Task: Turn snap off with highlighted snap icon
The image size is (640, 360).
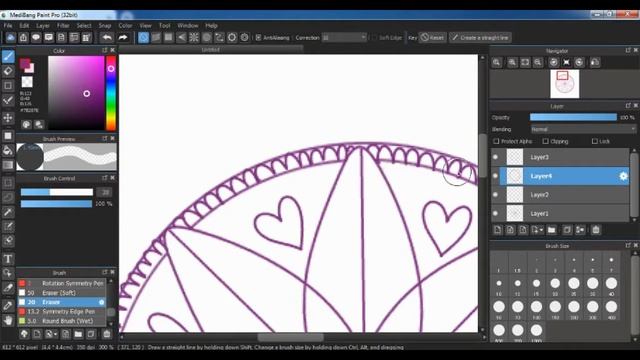Action: (x=143, y=38)
